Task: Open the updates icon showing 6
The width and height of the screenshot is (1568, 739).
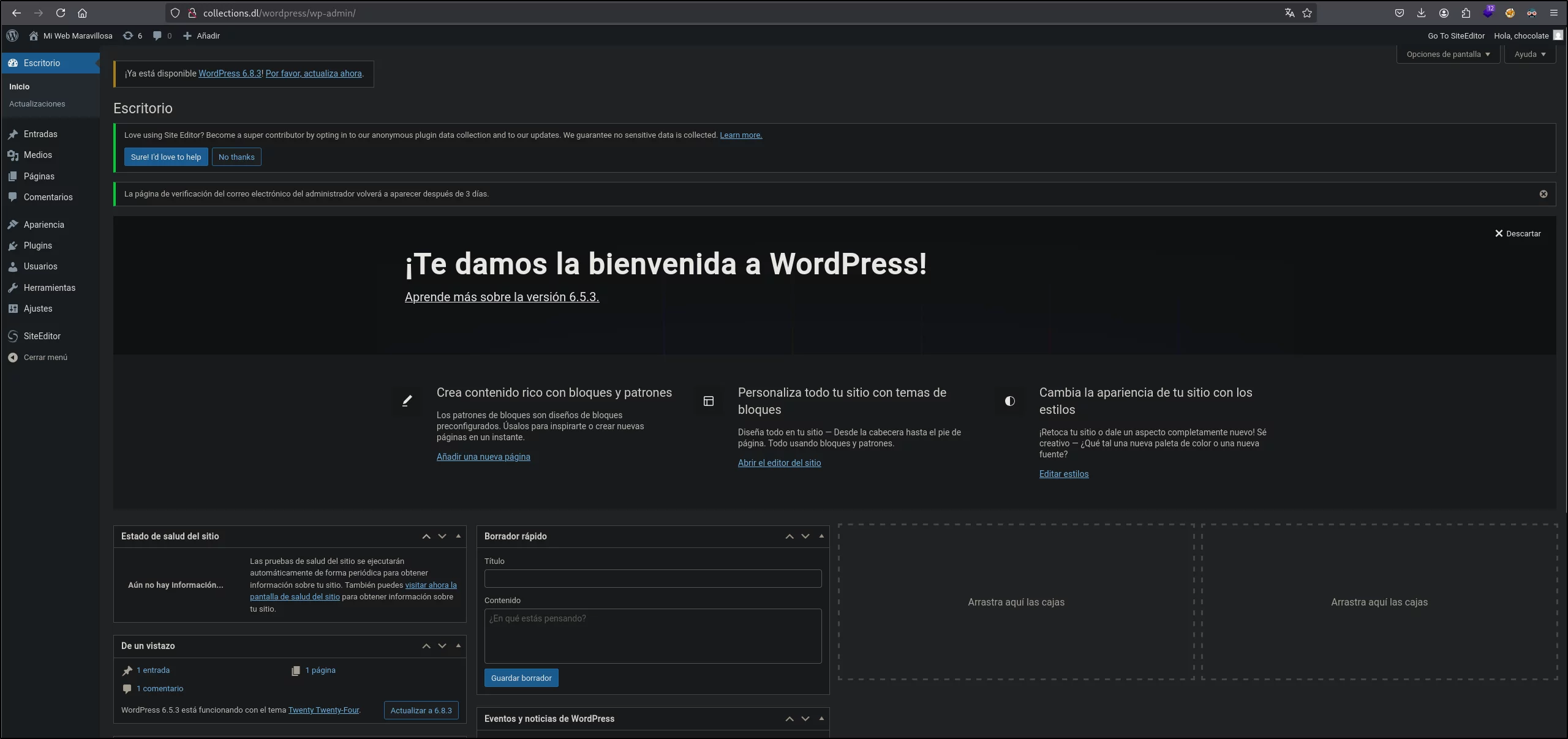Action: (132, 36)
